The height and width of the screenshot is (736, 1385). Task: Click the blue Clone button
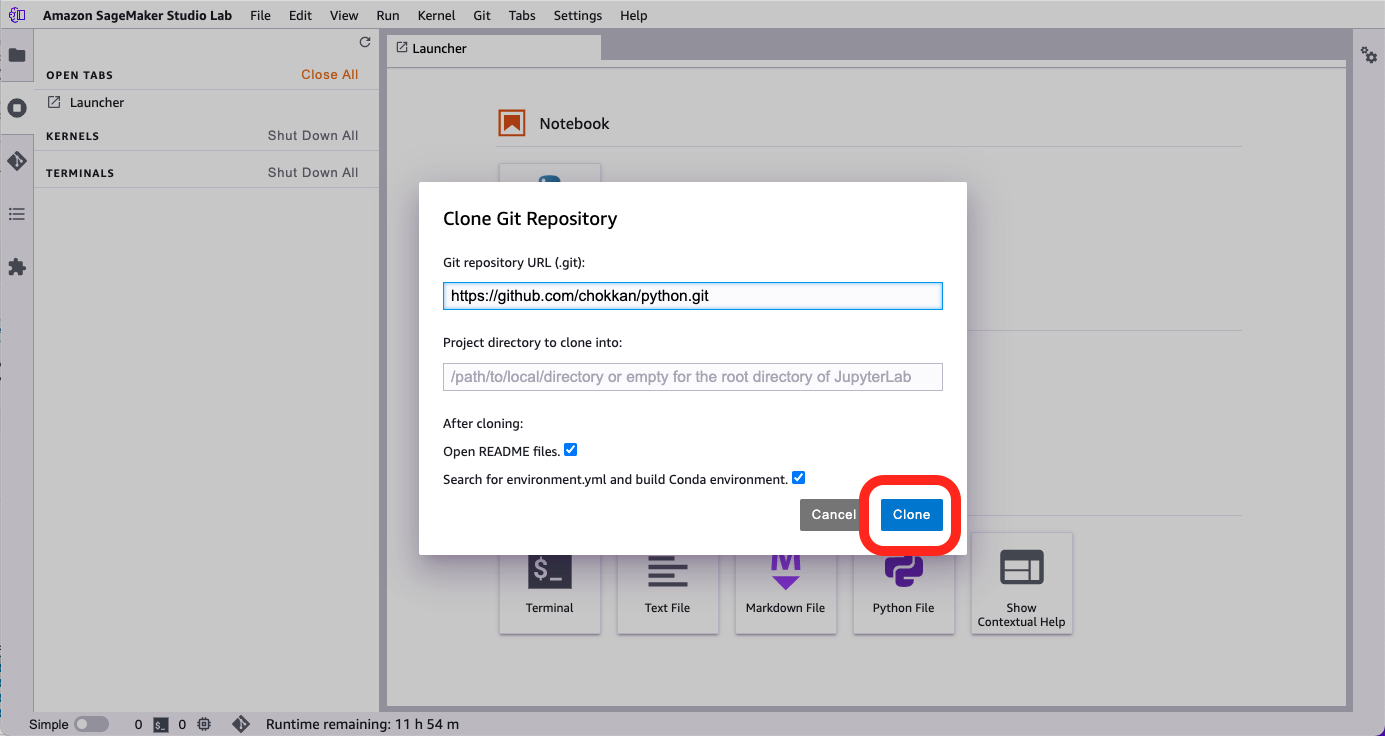pos(912,515)
